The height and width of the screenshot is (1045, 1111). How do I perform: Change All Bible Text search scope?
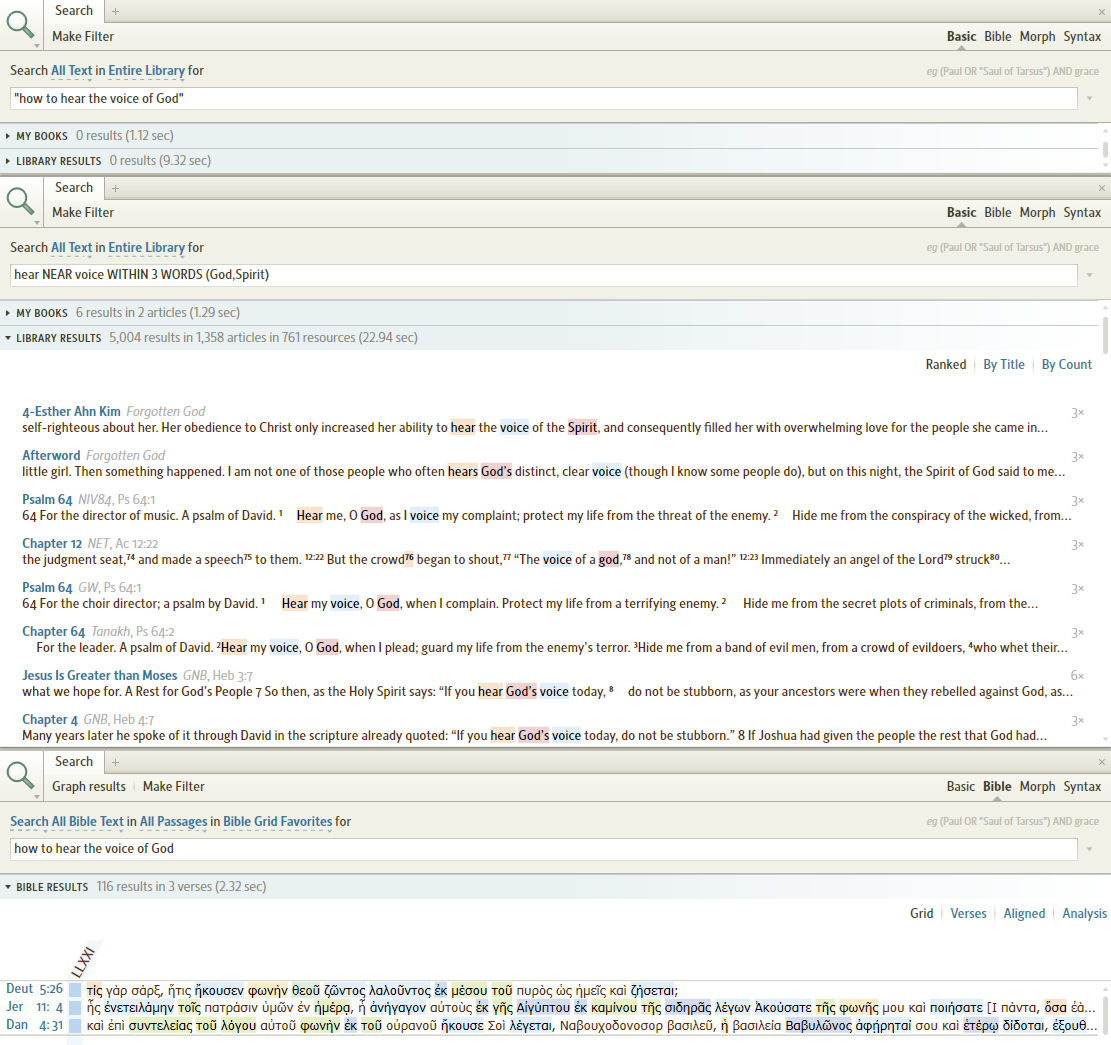67,822
